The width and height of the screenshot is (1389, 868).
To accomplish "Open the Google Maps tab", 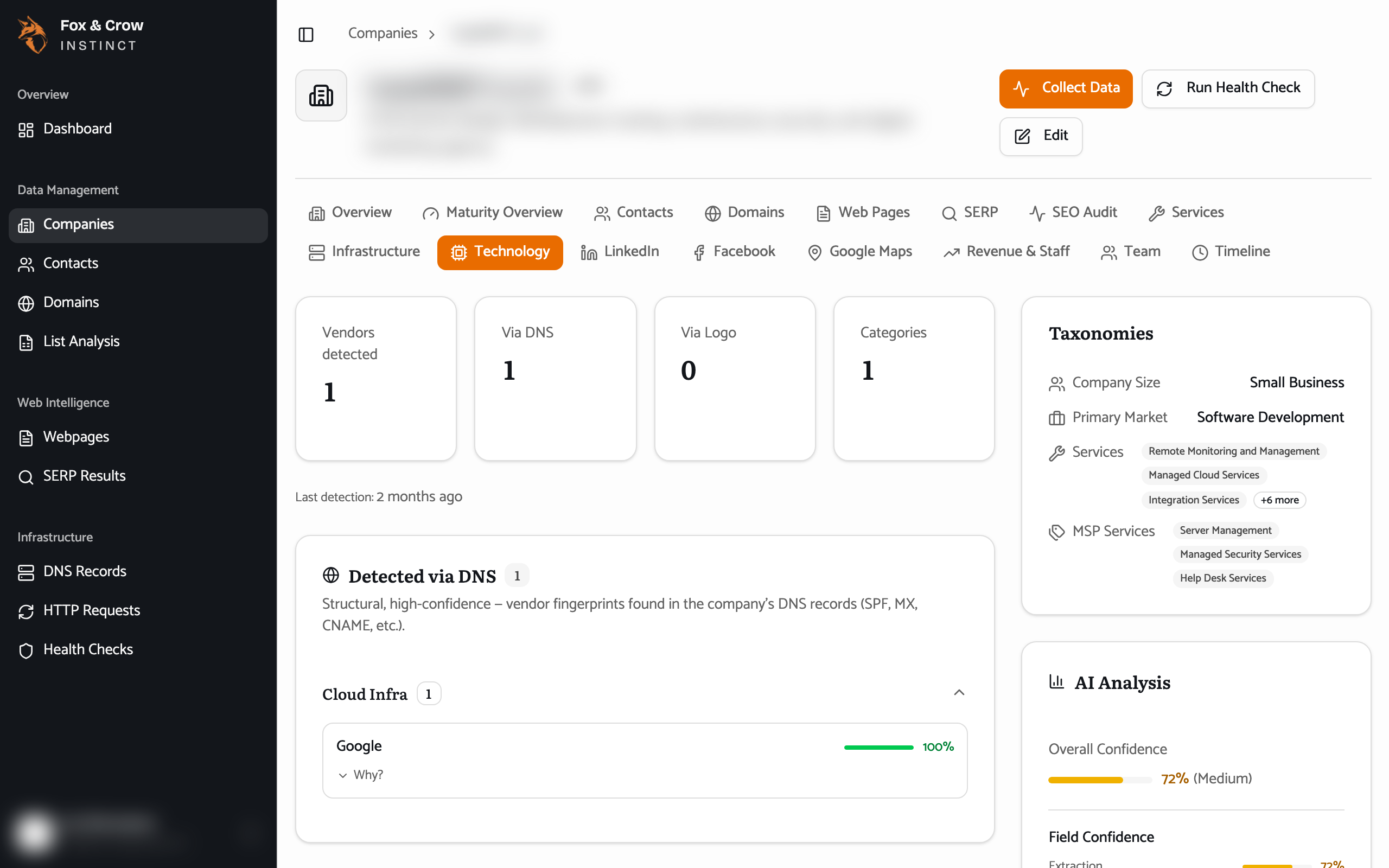I will pyautogui.click(x=860, y=251).
